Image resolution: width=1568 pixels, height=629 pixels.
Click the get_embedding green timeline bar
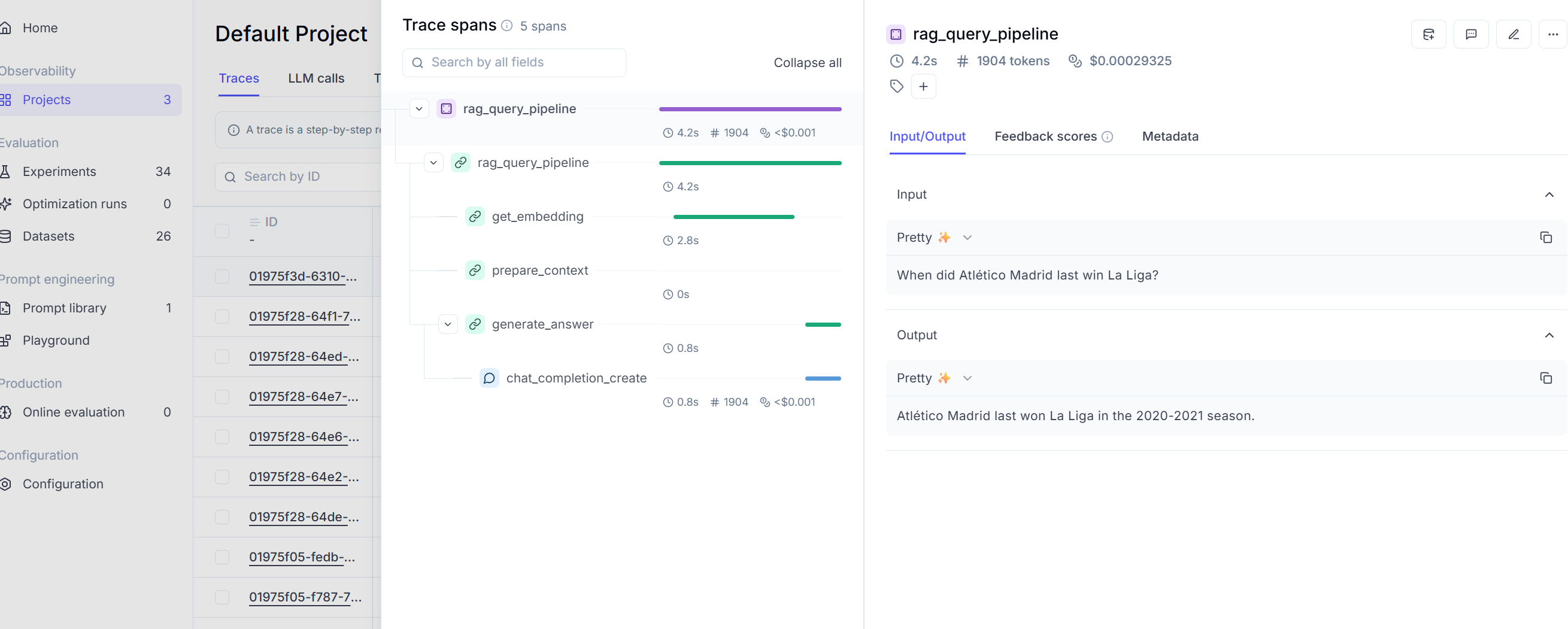click(733, 217)
